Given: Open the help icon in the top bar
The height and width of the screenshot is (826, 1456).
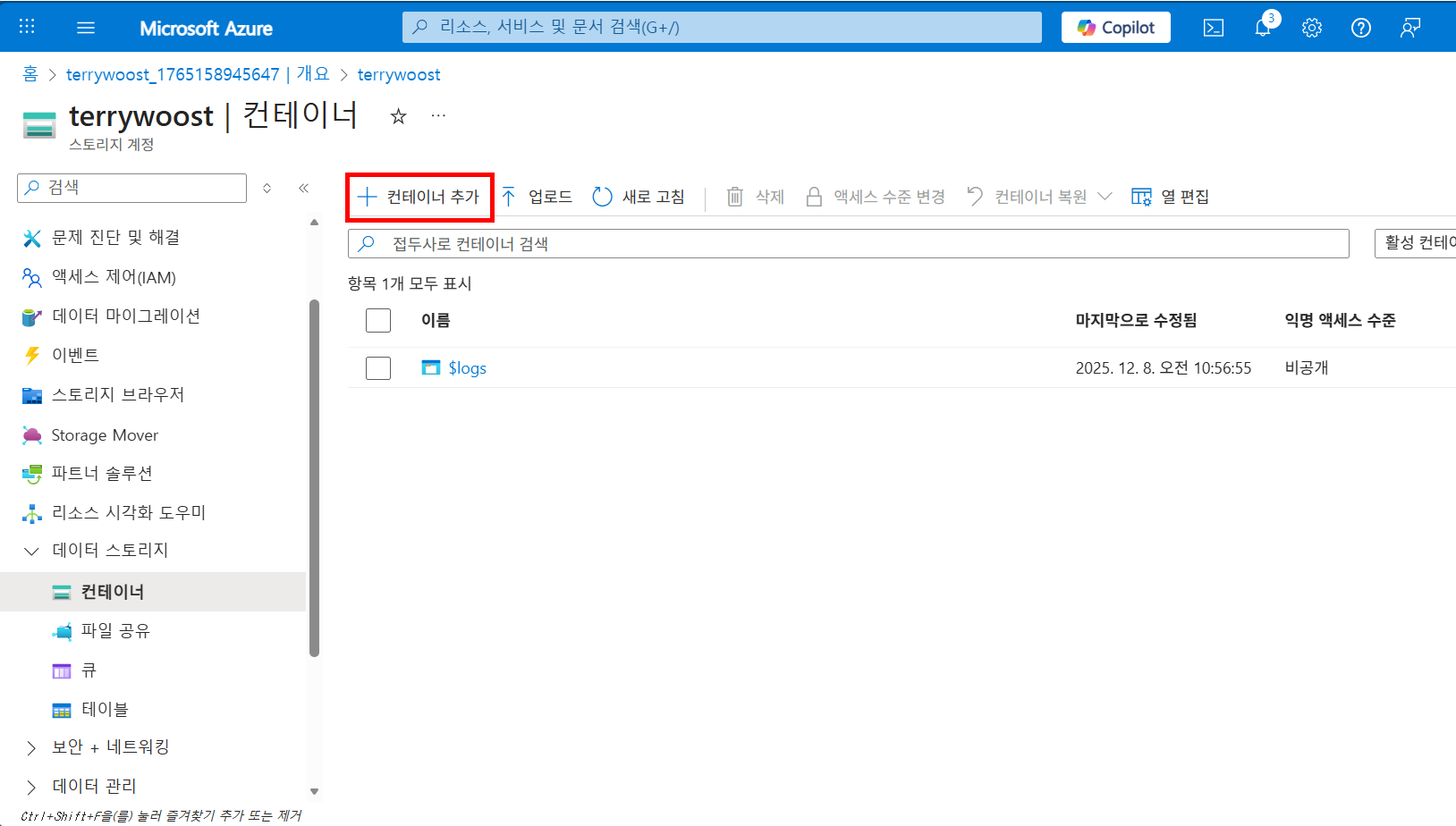Looking at the screenshot, I should point(1360,27).
